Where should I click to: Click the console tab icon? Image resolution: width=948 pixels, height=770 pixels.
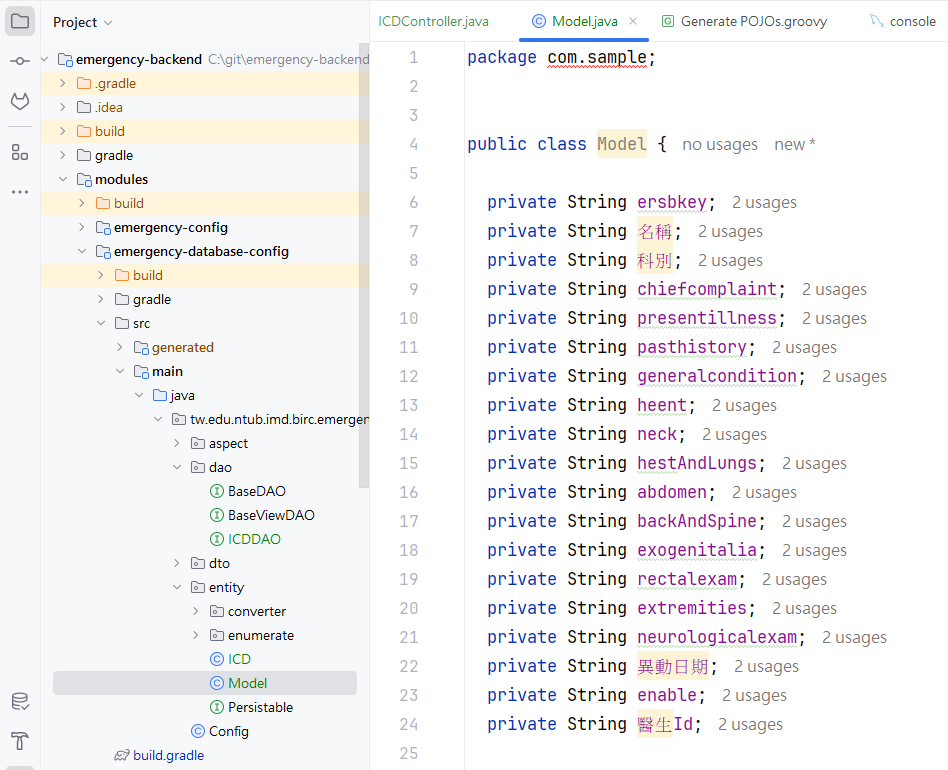tap(877, 21)
